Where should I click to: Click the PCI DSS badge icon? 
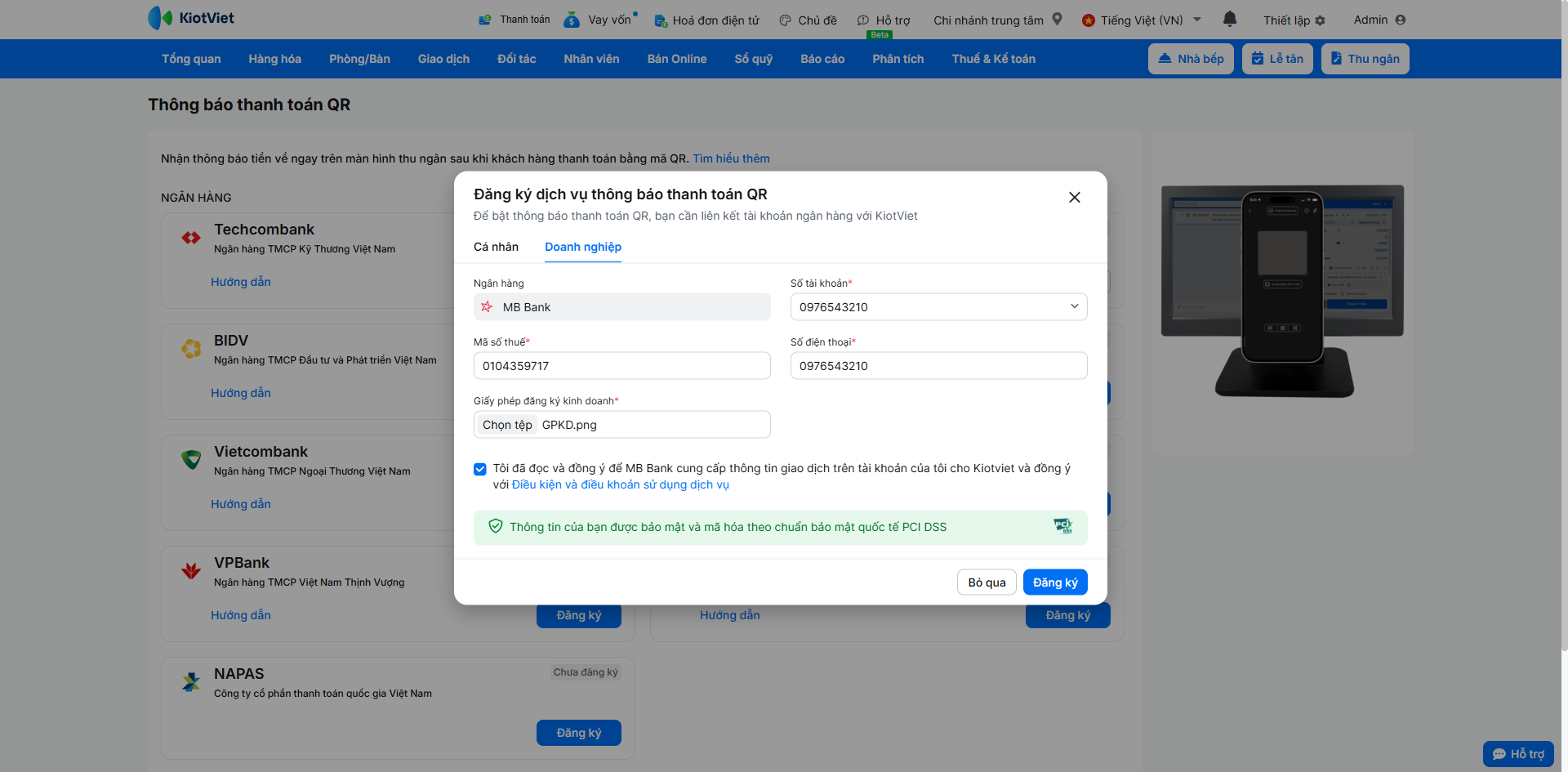[x=1062, y=526]
